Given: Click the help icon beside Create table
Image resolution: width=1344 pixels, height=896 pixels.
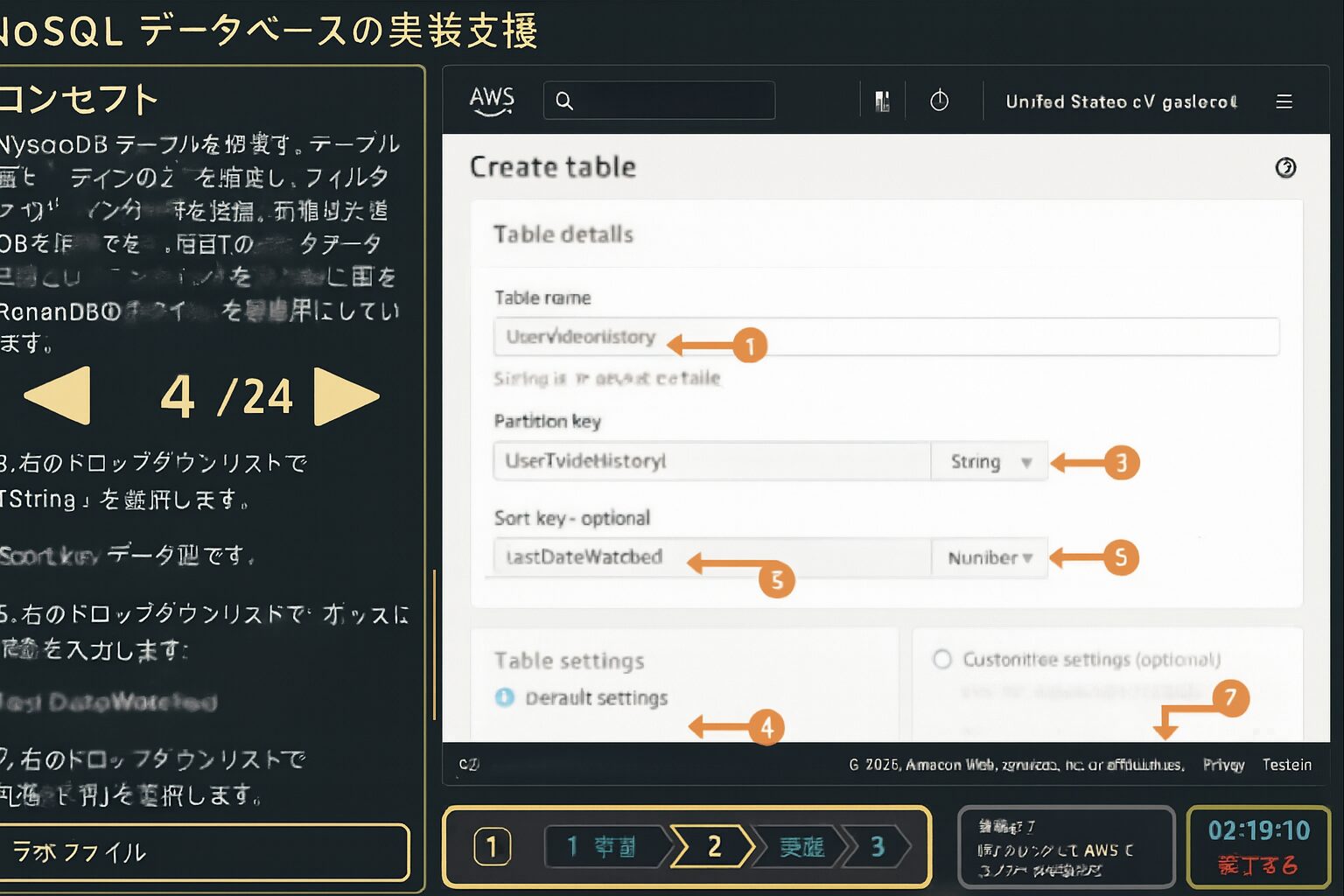Looking at the screenshot, I should tap(1284, 167).
